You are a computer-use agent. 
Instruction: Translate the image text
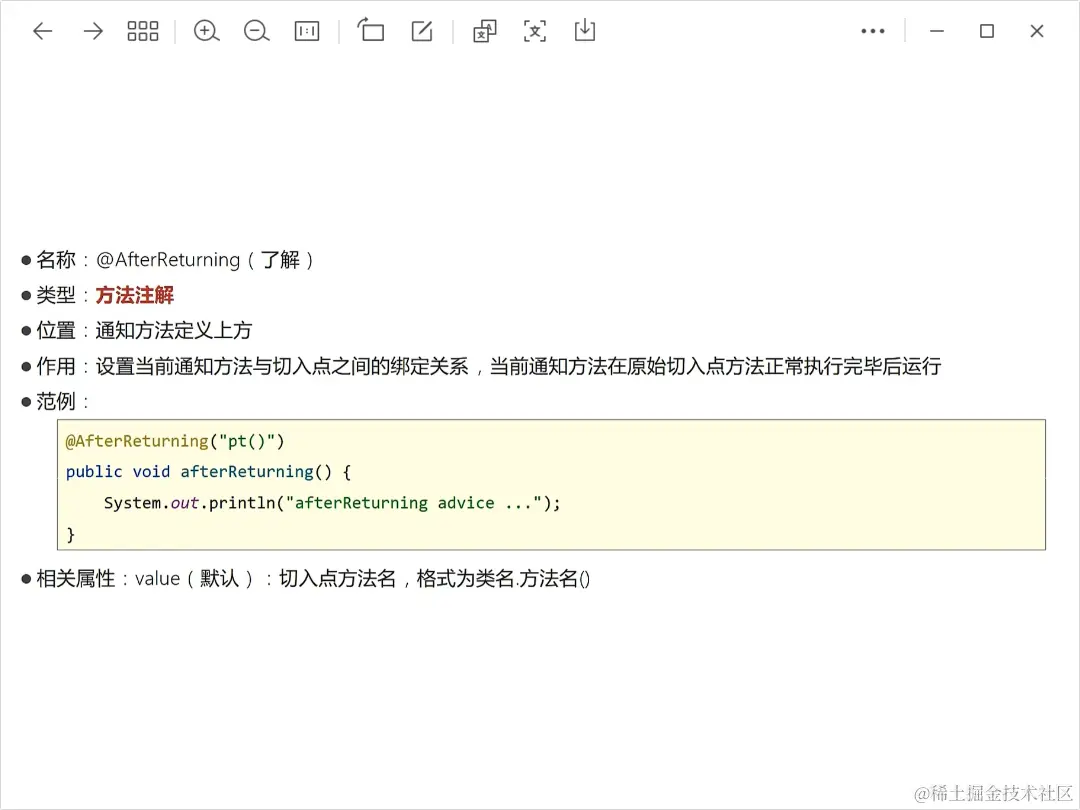pyautogui.click(x=485, y=31)
